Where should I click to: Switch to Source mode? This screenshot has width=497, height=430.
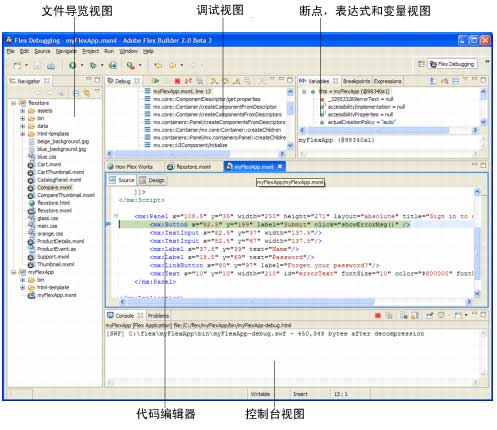(x=122, y=180)
